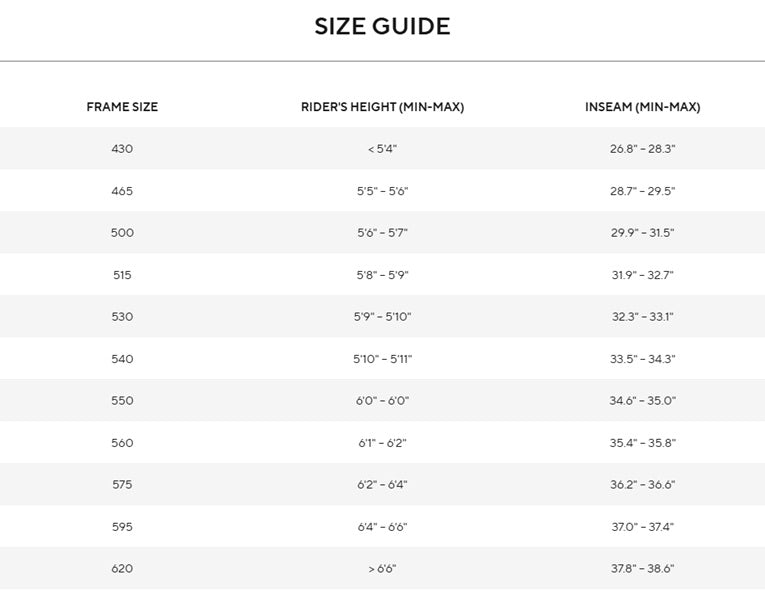Select the FRAME SIZE column header
The width and height of the screenshot is (765, 598).
click(x=122, y=107)
